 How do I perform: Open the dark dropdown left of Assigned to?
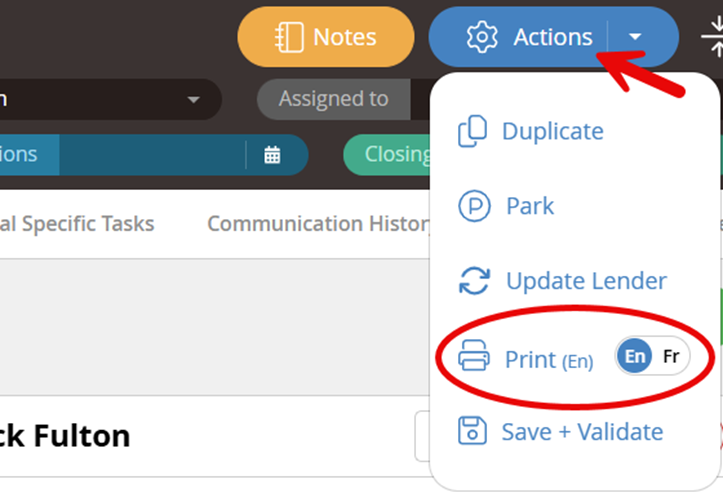111,99
